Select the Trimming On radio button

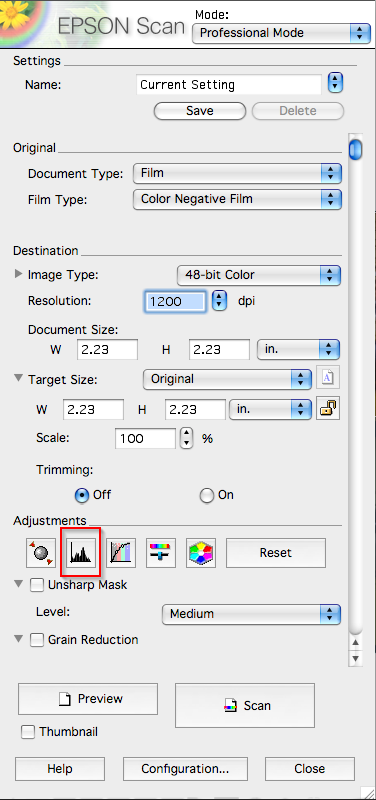pyautogui.click(x=207, y=495)
